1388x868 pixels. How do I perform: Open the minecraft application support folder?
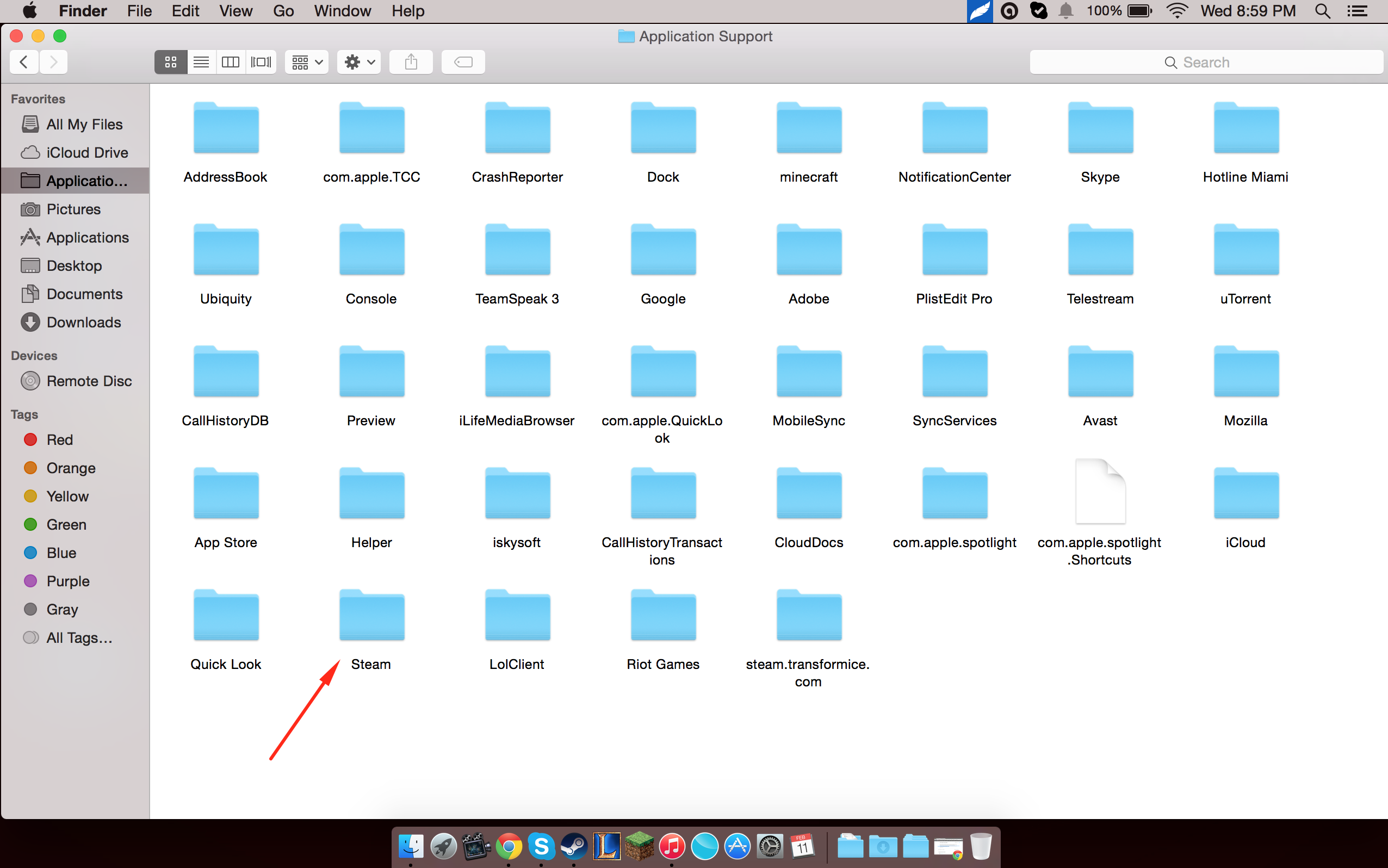(807, 135)
